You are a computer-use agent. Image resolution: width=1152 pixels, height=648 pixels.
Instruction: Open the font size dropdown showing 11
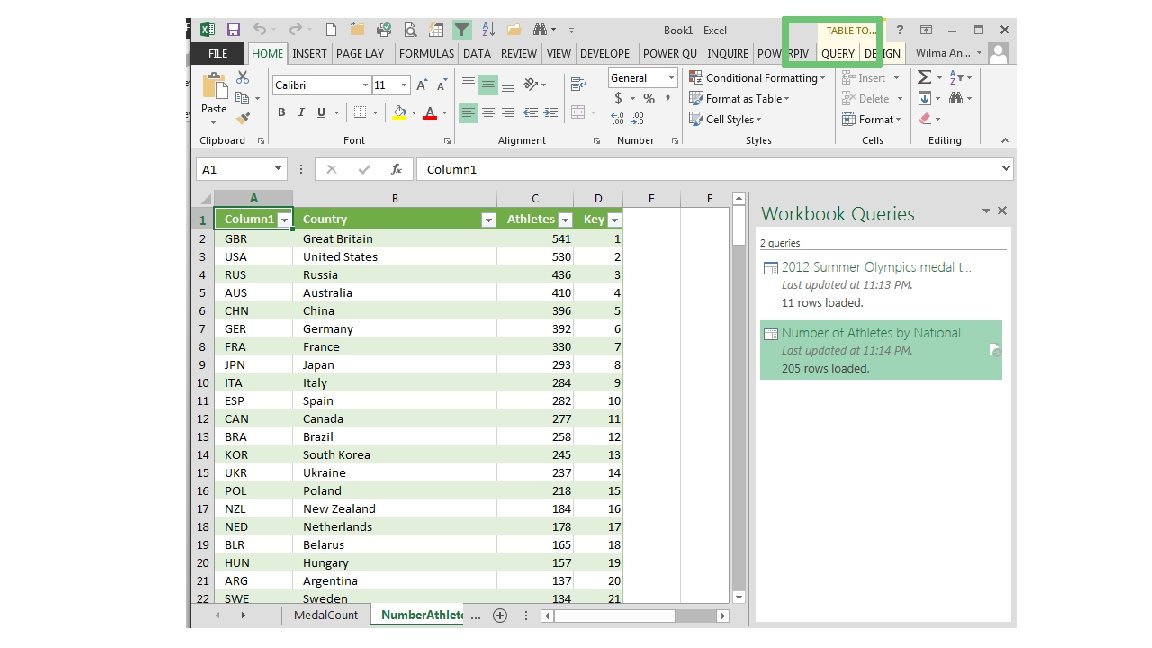pos(404,85)
